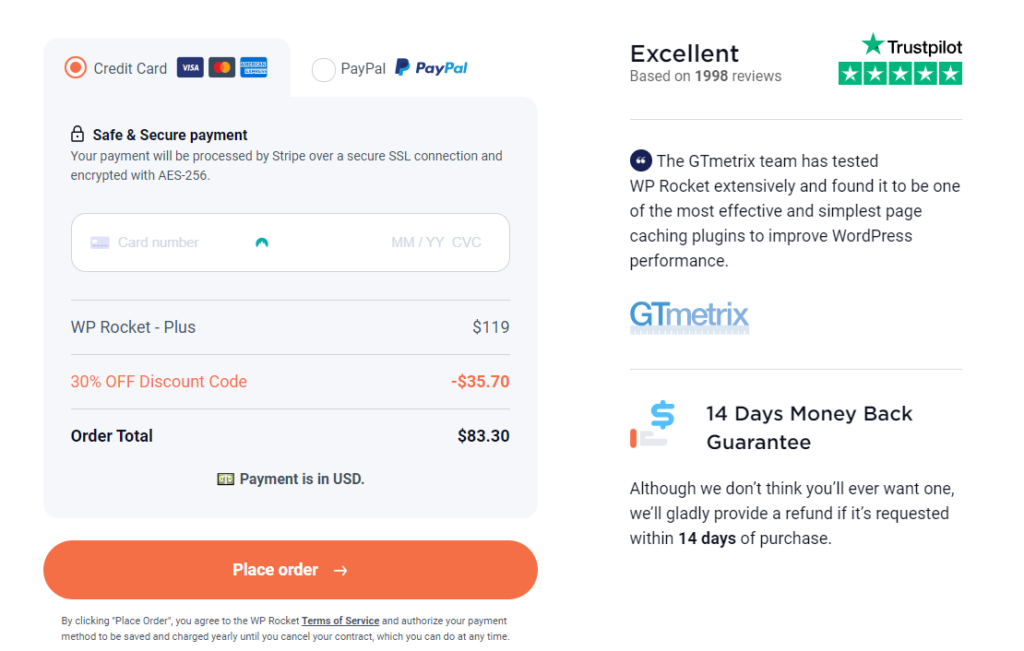
Task: Click the green Trustpilot rating stars
Action: [x=900, y=73]
